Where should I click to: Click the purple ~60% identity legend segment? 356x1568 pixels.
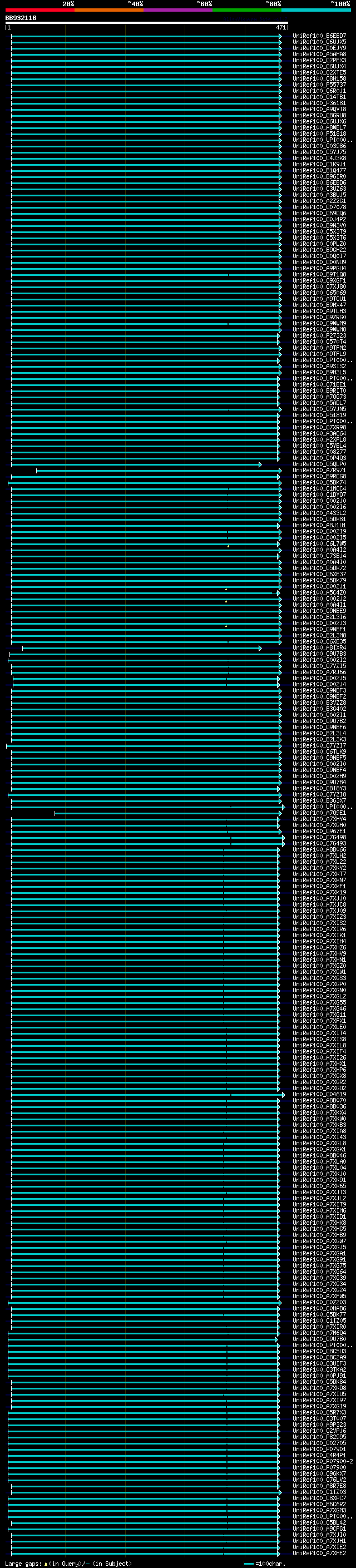(x=177, y=10)
